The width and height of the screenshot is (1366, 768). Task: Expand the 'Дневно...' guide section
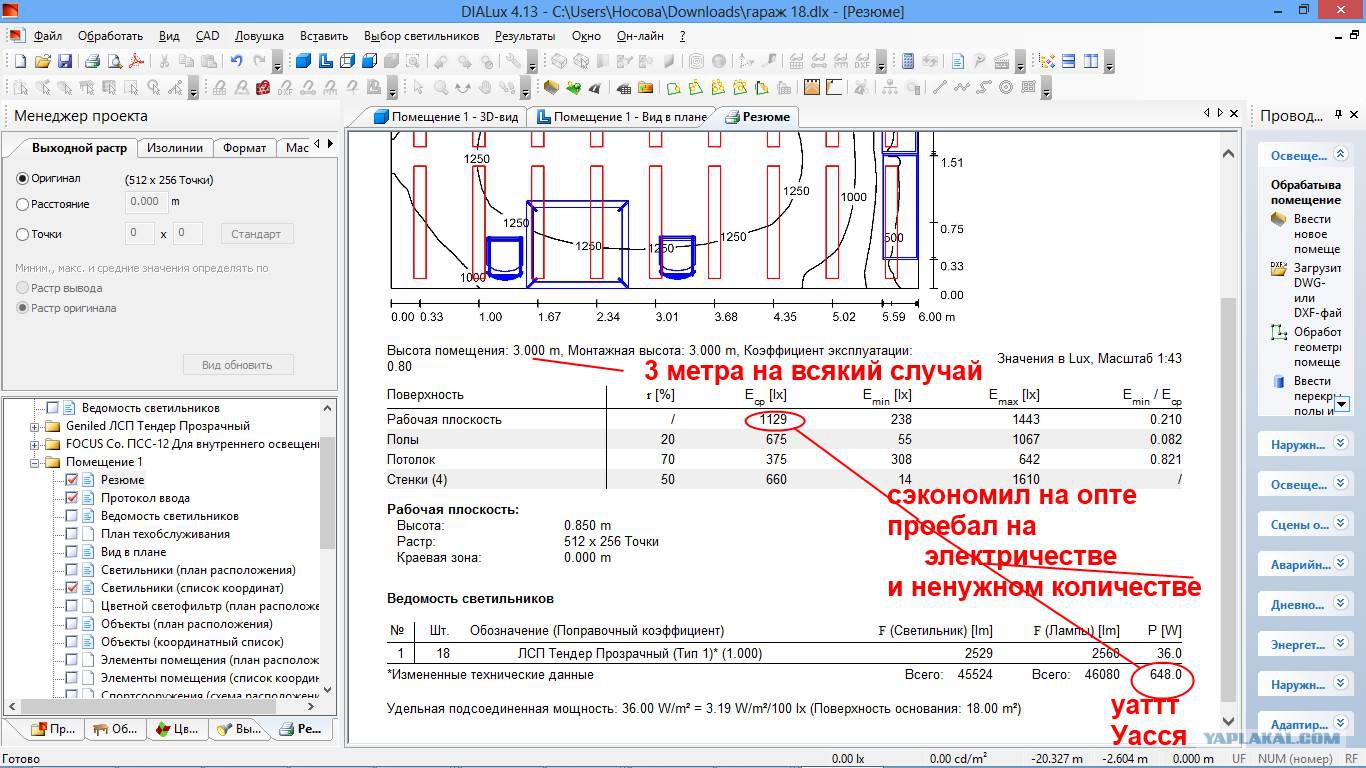[x=1341, y=604]
